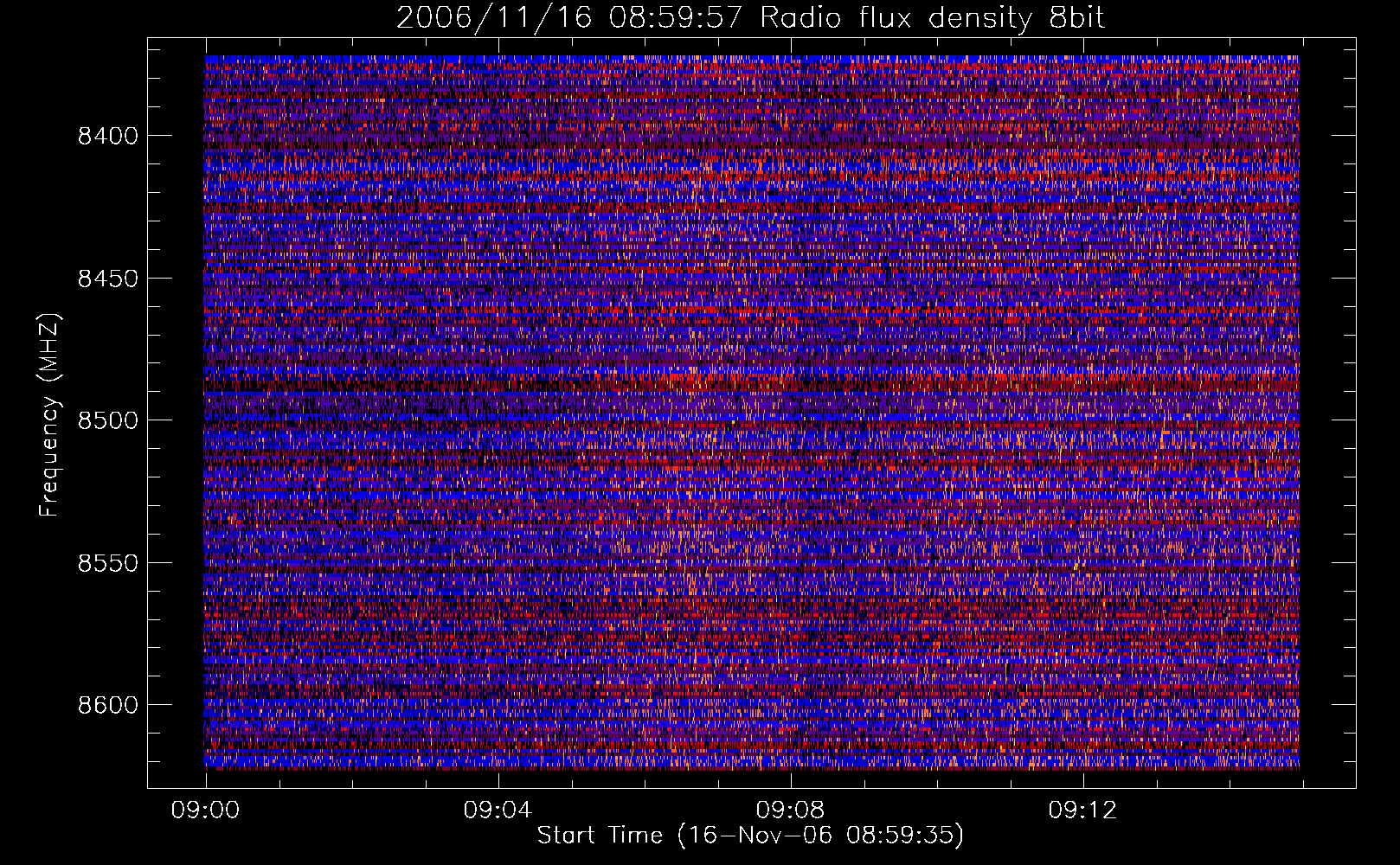Click the 8550 frequency axis label
This screenshot has height=865, width=1400.
coord(108,563)
